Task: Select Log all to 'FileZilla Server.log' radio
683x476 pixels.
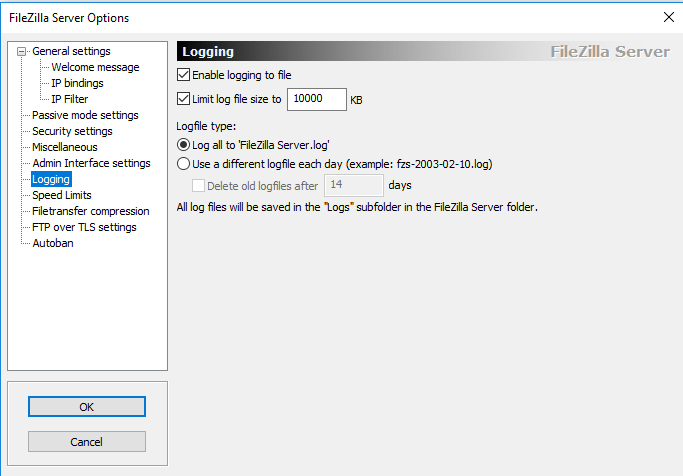Action: point(183,145)
